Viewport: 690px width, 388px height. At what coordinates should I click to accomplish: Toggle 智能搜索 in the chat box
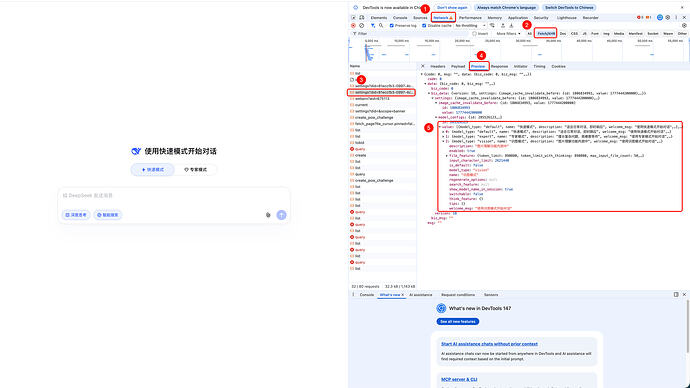(107, 215)
